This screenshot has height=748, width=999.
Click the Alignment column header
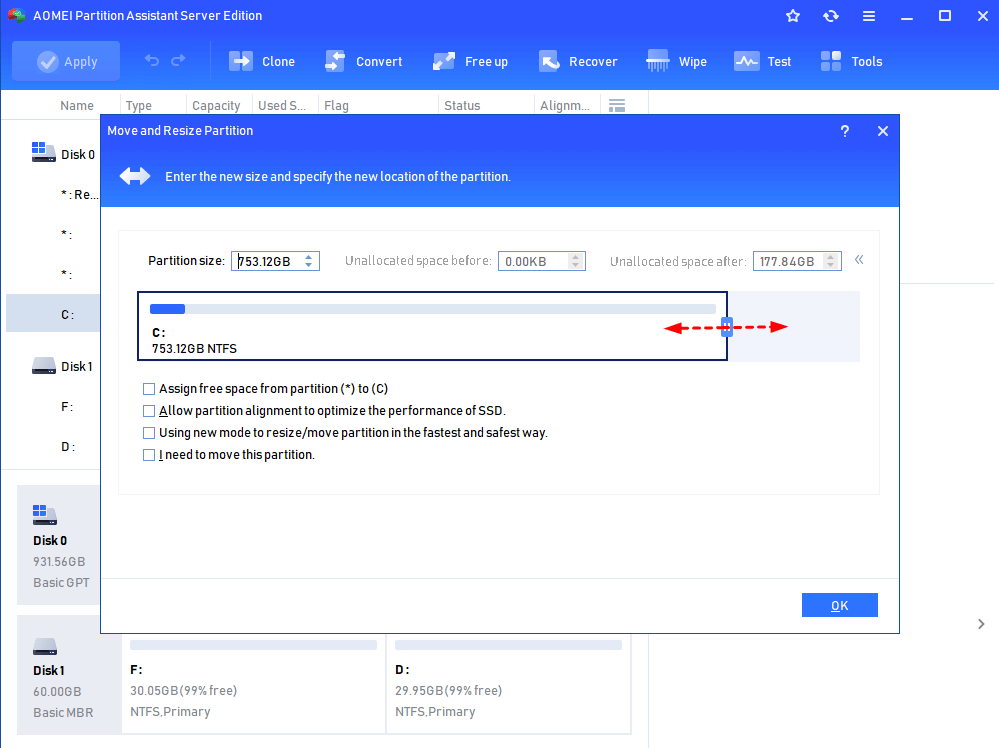pos(564,105)
